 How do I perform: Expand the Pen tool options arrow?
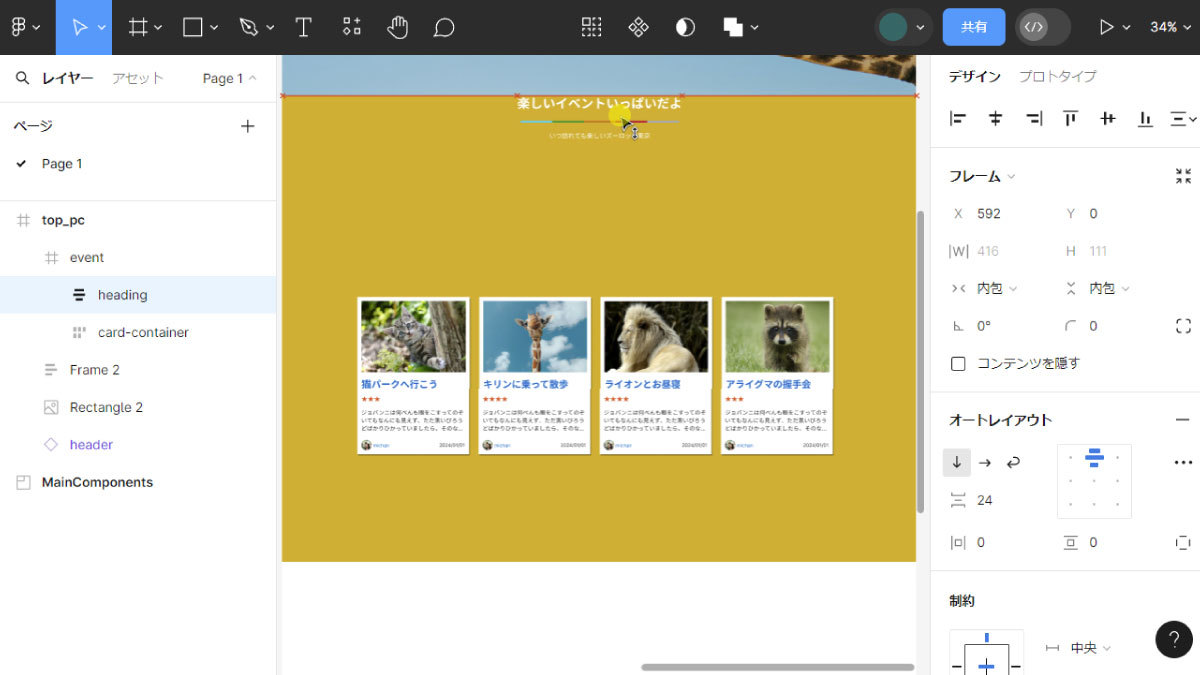tap(270, 27)
